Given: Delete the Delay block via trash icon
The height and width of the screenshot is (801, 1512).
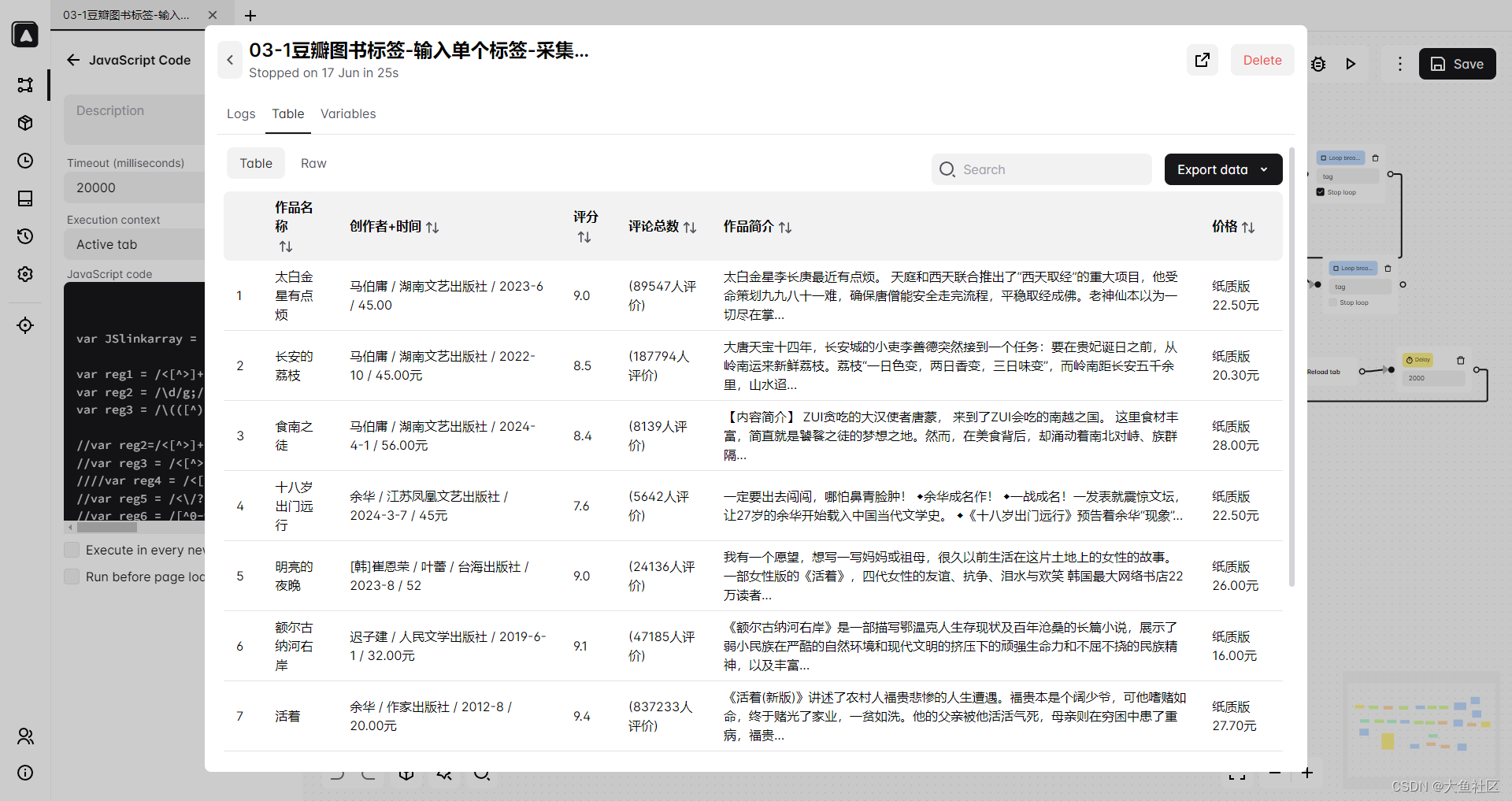Looking at the screenshot, I should 1461,360.
